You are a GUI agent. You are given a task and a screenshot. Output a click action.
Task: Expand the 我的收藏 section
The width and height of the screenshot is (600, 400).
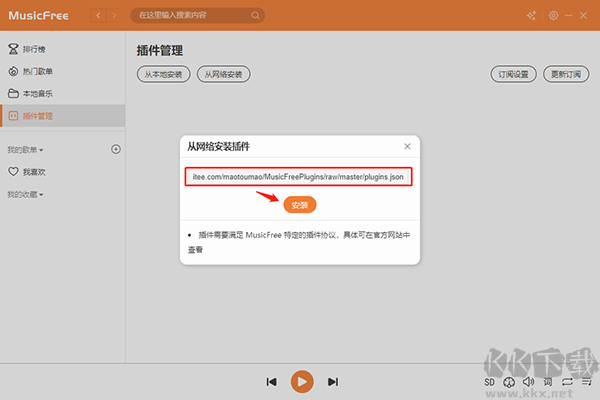[25, 194]
